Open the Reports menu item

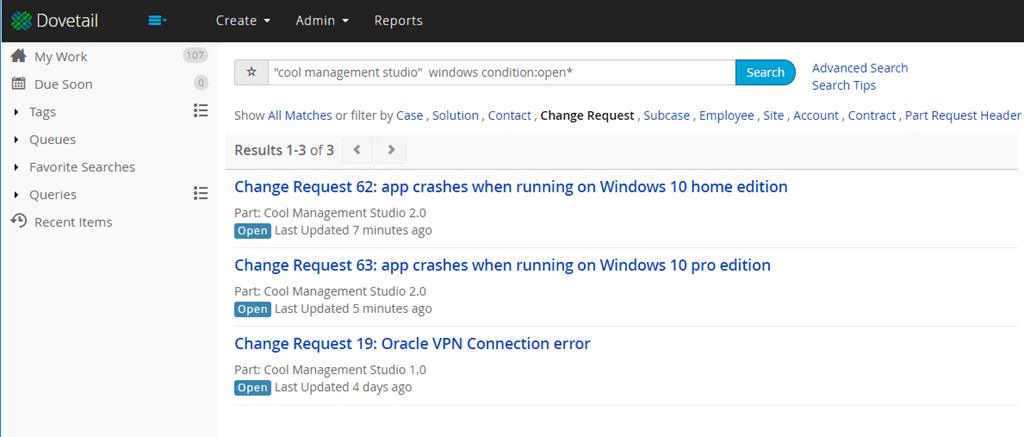pos(398,20)
